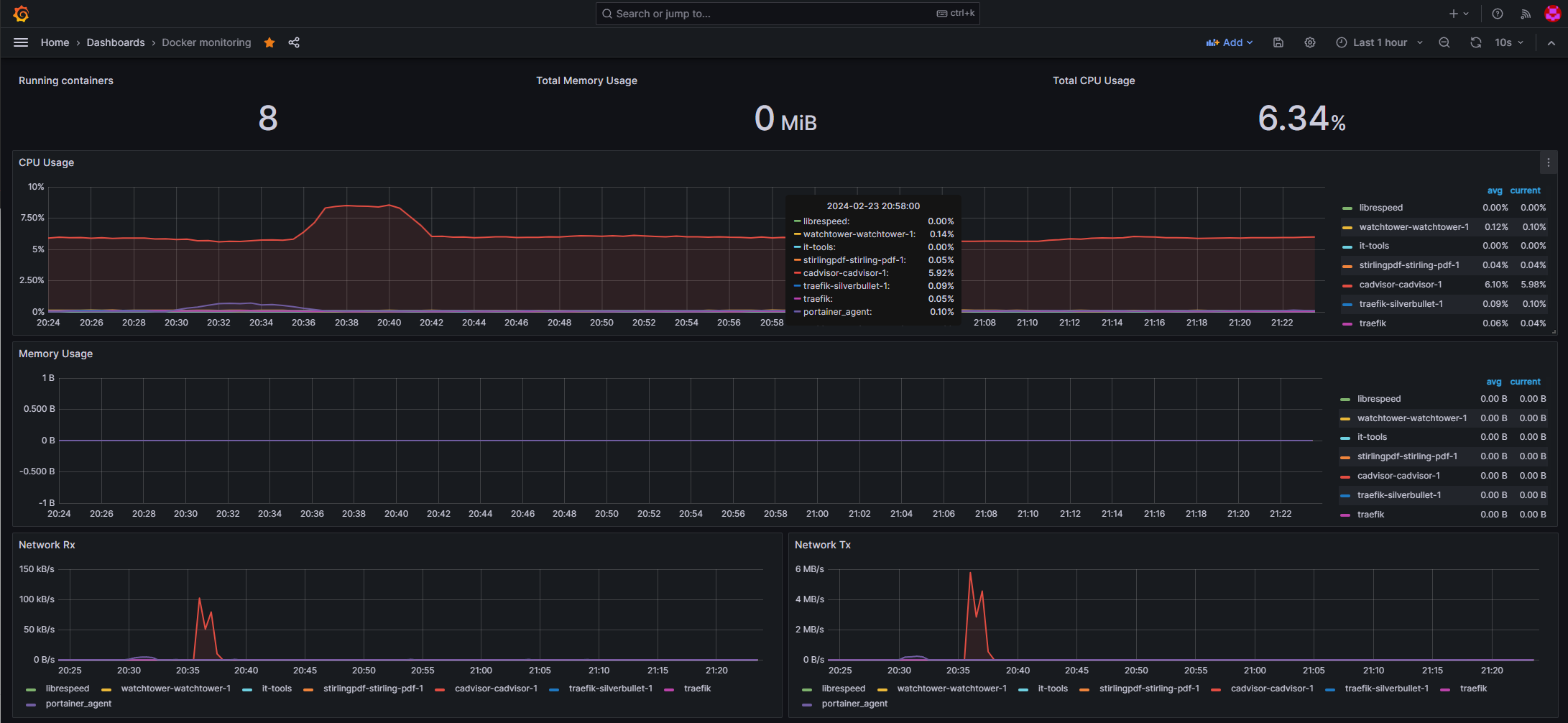Toggle traefik series in Network Rx legend
Viewport: 1568px width, 723px height.
pos(696,689)
